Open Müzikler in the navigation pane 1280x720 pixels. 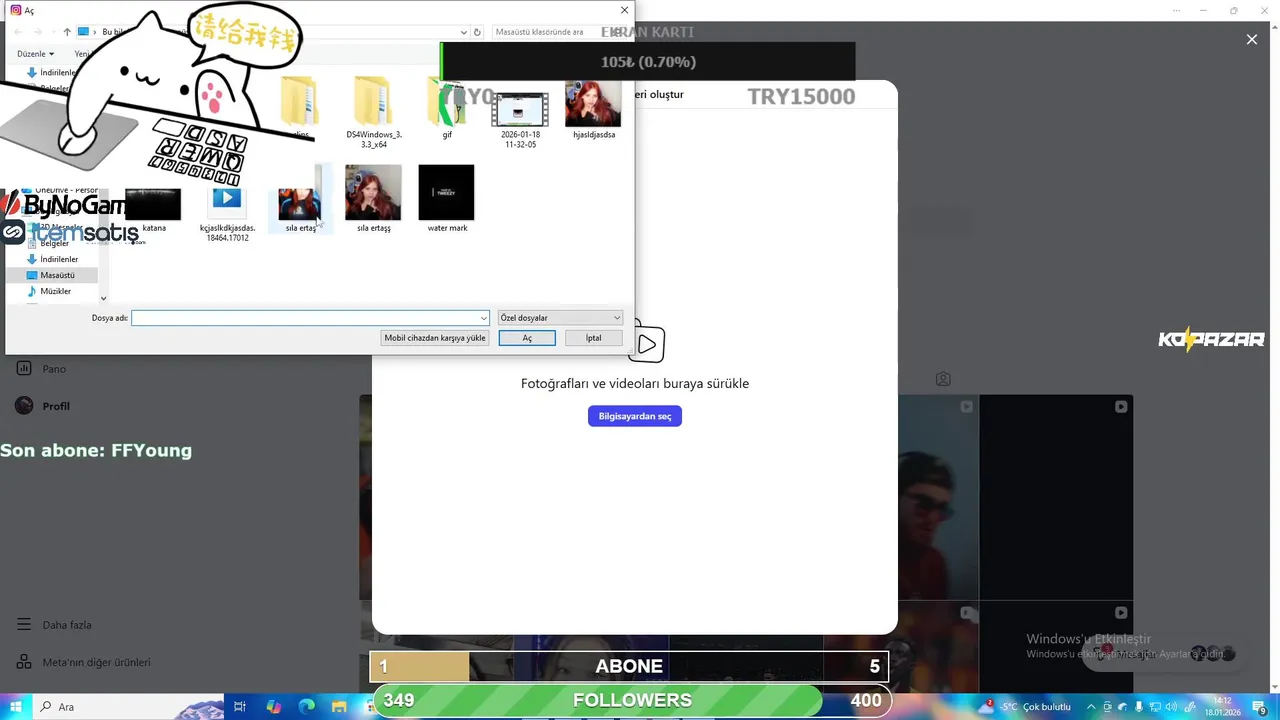pos(55,291)
